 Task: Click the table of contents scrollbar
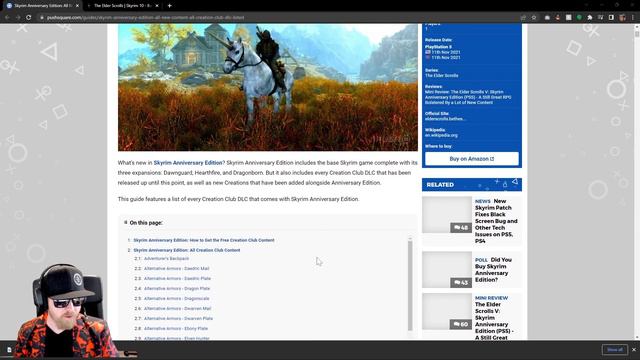(410, 286)
